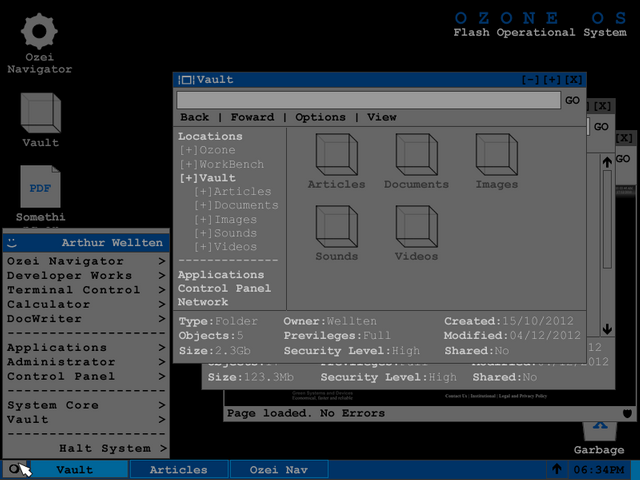640x480 pixels.
Task: Open Administrator submenu in start menu
Action: [86, 362]
